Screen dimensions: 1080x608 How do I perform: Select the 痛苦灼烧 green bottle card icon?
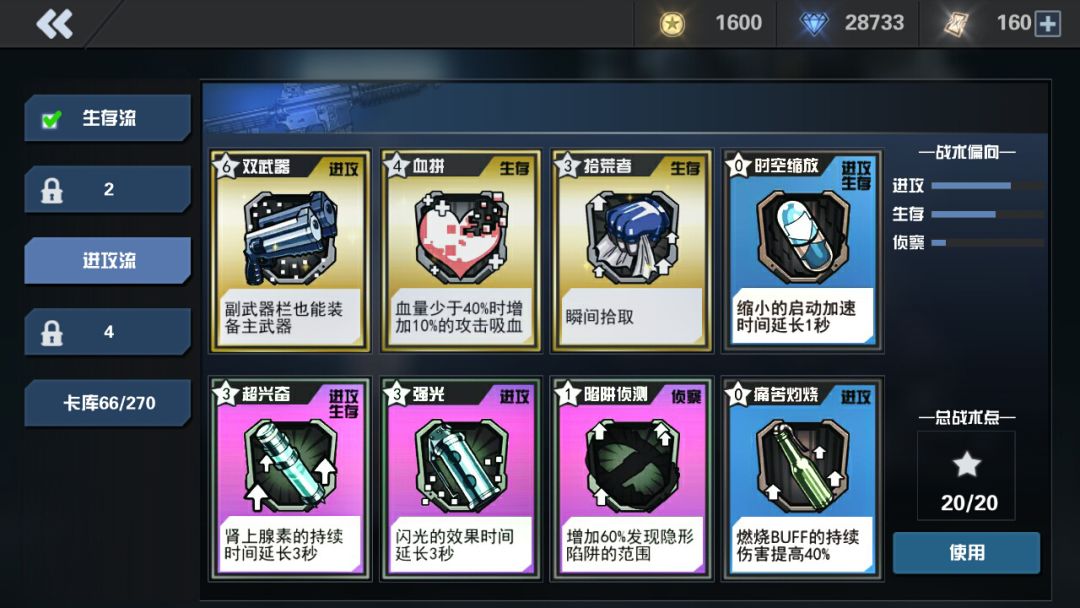(802, 465)
